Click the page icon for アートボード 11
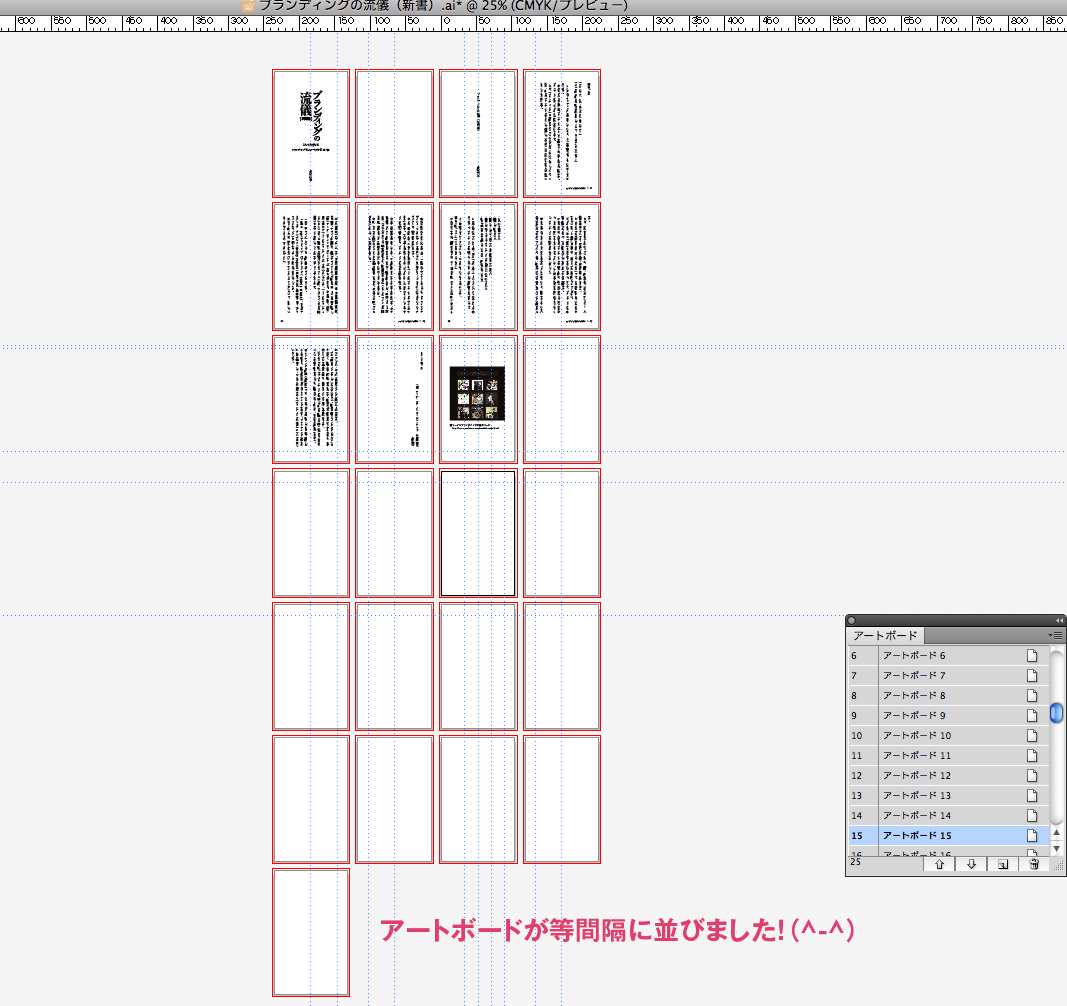This screenshot has width=1067, height=1006. tap(1032, 756)
